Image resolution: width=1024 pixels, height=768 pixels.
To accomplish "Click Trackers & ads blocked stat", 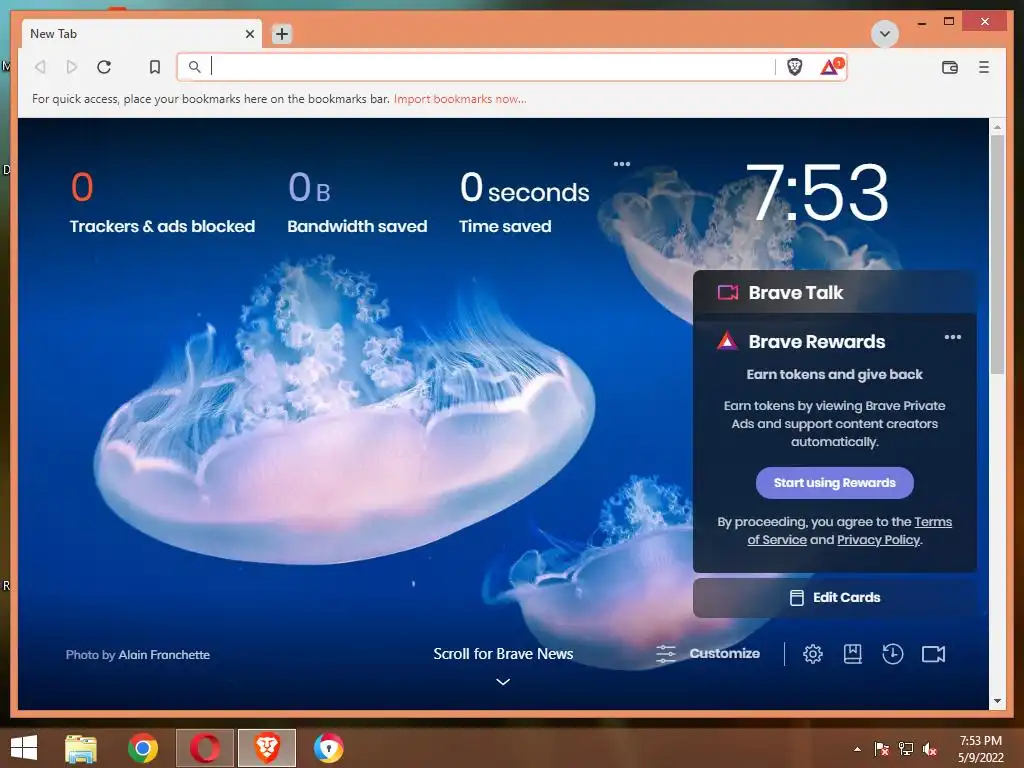I will (162, 202).
